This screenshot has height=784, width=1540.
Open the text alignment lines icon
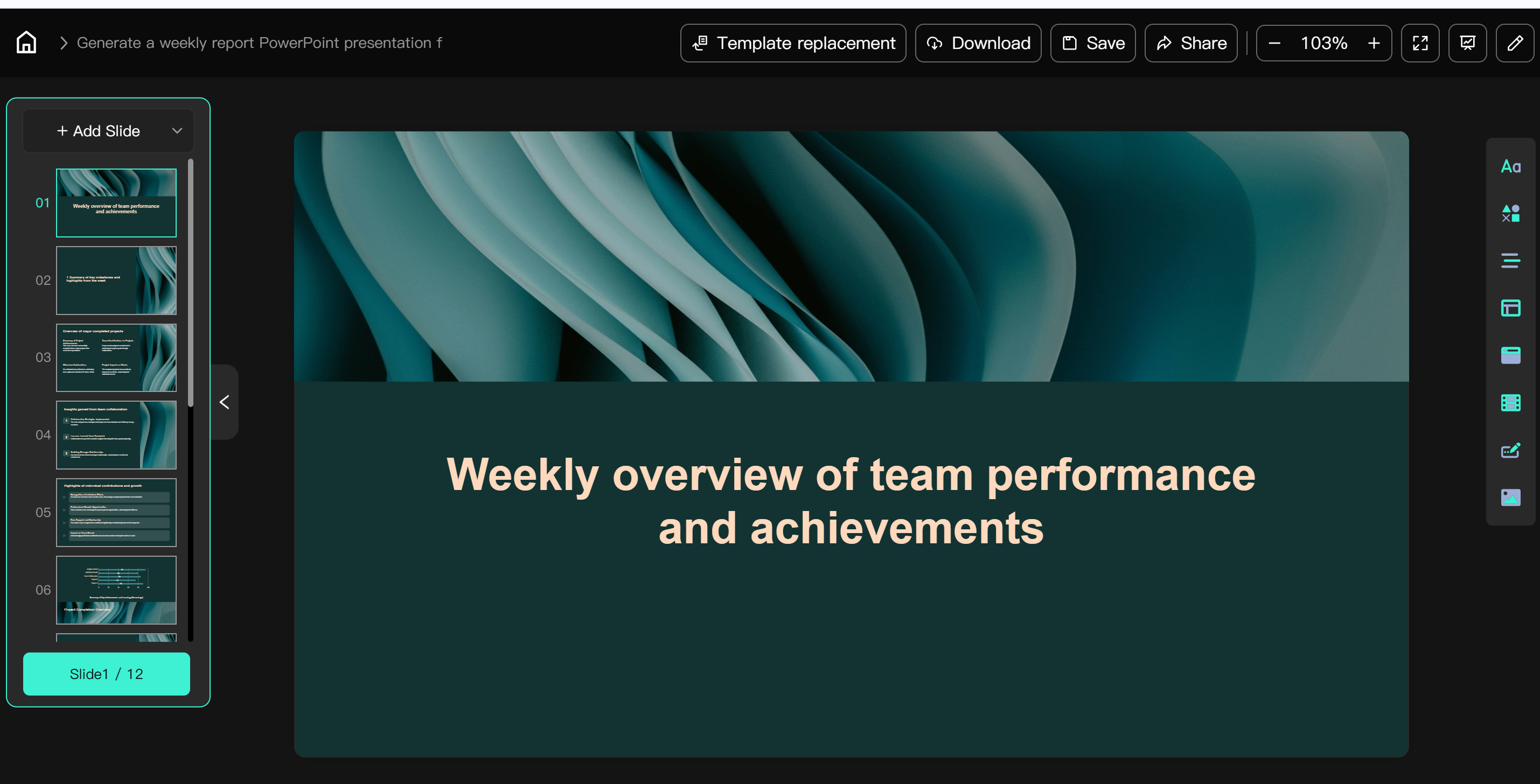1510,261
